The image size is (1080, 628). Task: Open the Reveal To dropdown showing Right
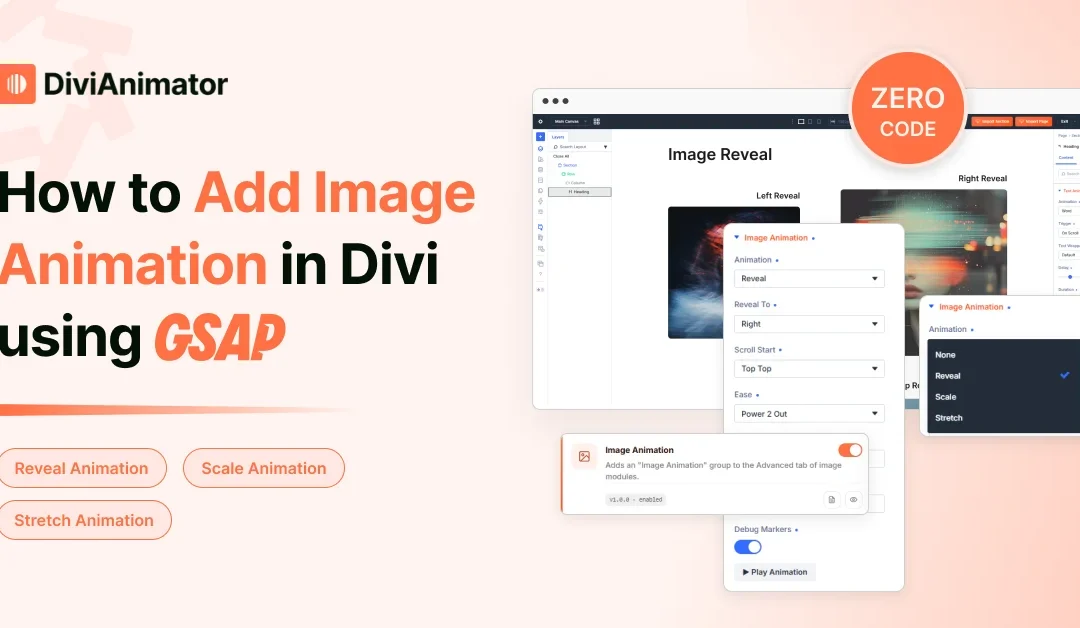(x=809, y=324)
